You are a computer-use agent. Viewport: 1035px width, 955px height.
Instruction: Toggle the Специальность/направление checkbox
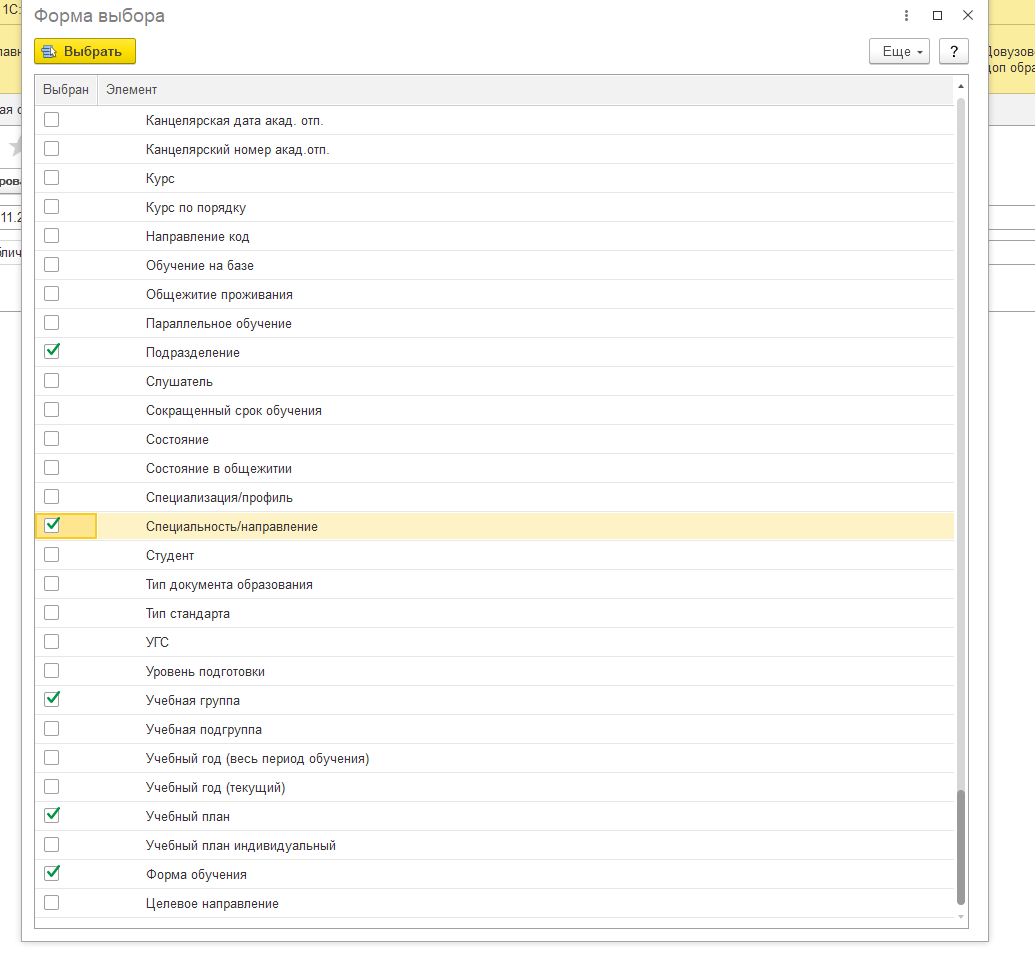(52, 526)
